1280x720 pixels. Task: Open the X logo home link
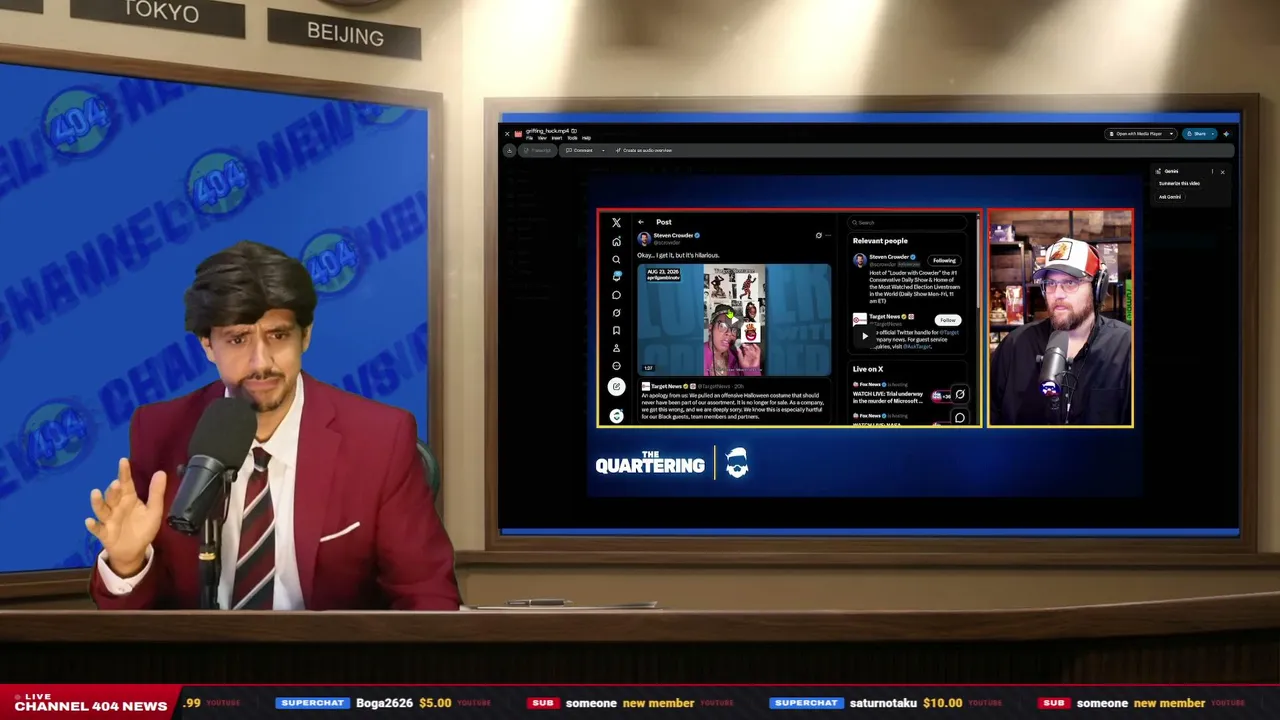(616, 222)
